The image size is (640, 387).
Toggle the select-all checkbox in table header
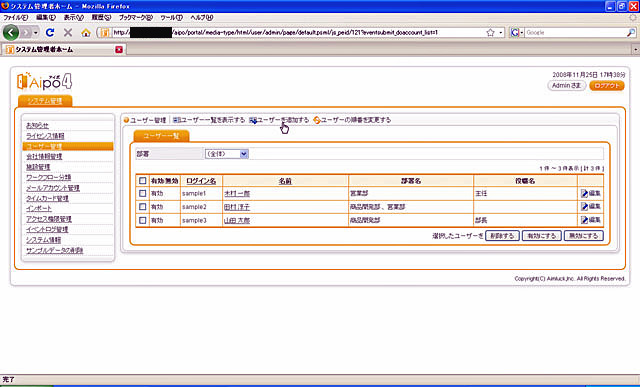[142, 180]
